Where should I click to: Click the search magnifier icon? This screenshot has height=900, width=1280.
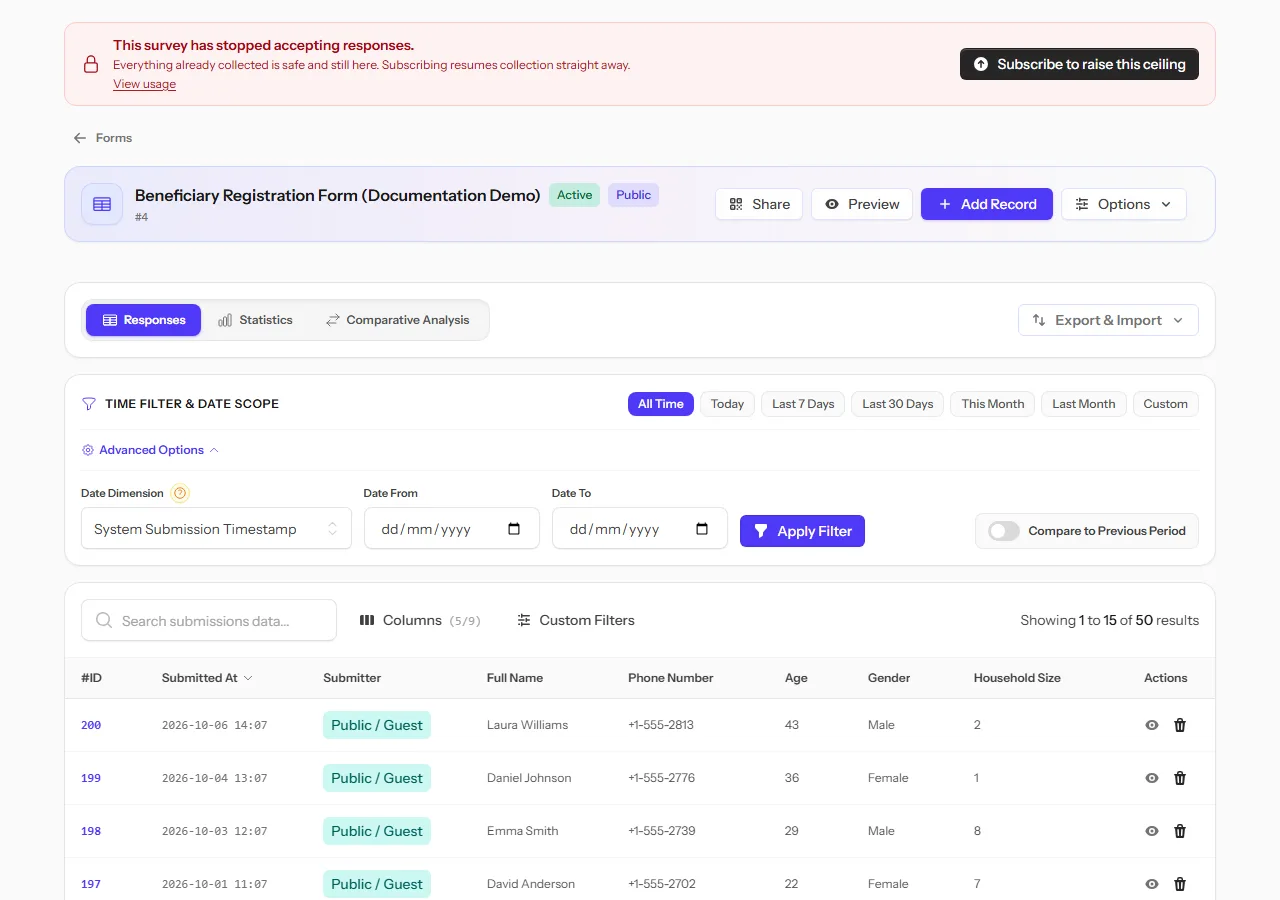coord(104,621)
